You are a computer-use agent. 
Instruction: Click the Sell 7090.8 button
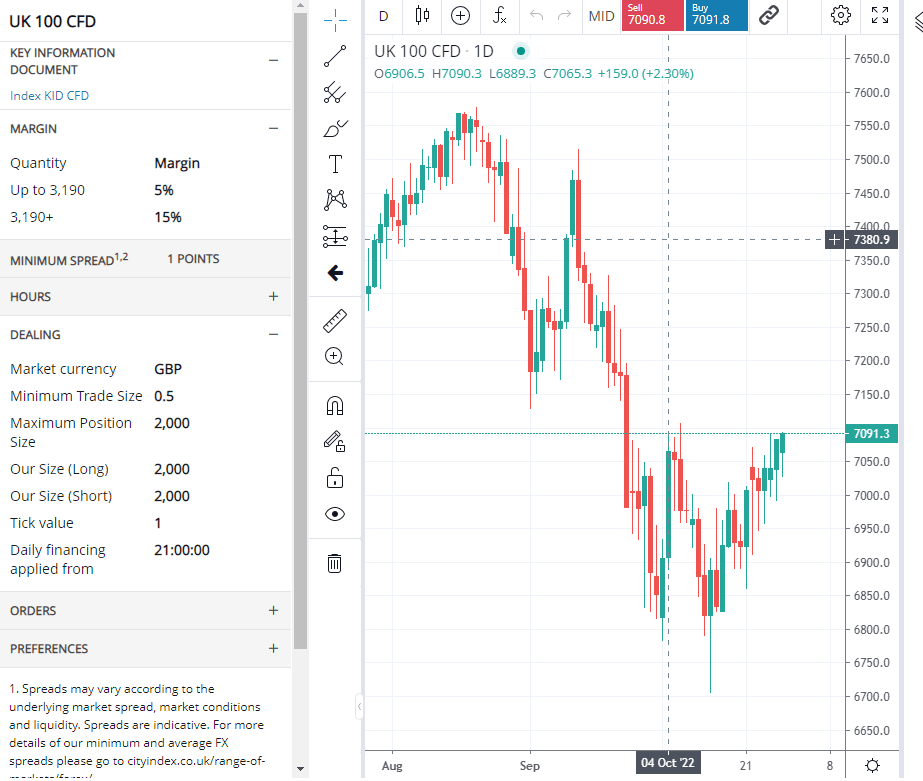(x=652, y=15)
